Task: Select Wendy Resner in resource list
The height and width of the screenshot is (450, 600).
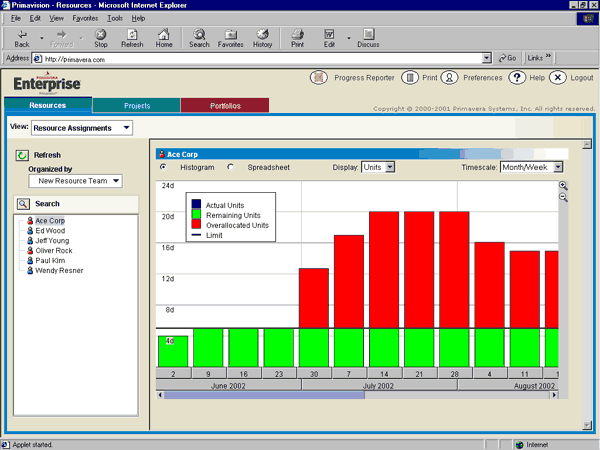Action: pyautogui.click(x=59, y=271)
